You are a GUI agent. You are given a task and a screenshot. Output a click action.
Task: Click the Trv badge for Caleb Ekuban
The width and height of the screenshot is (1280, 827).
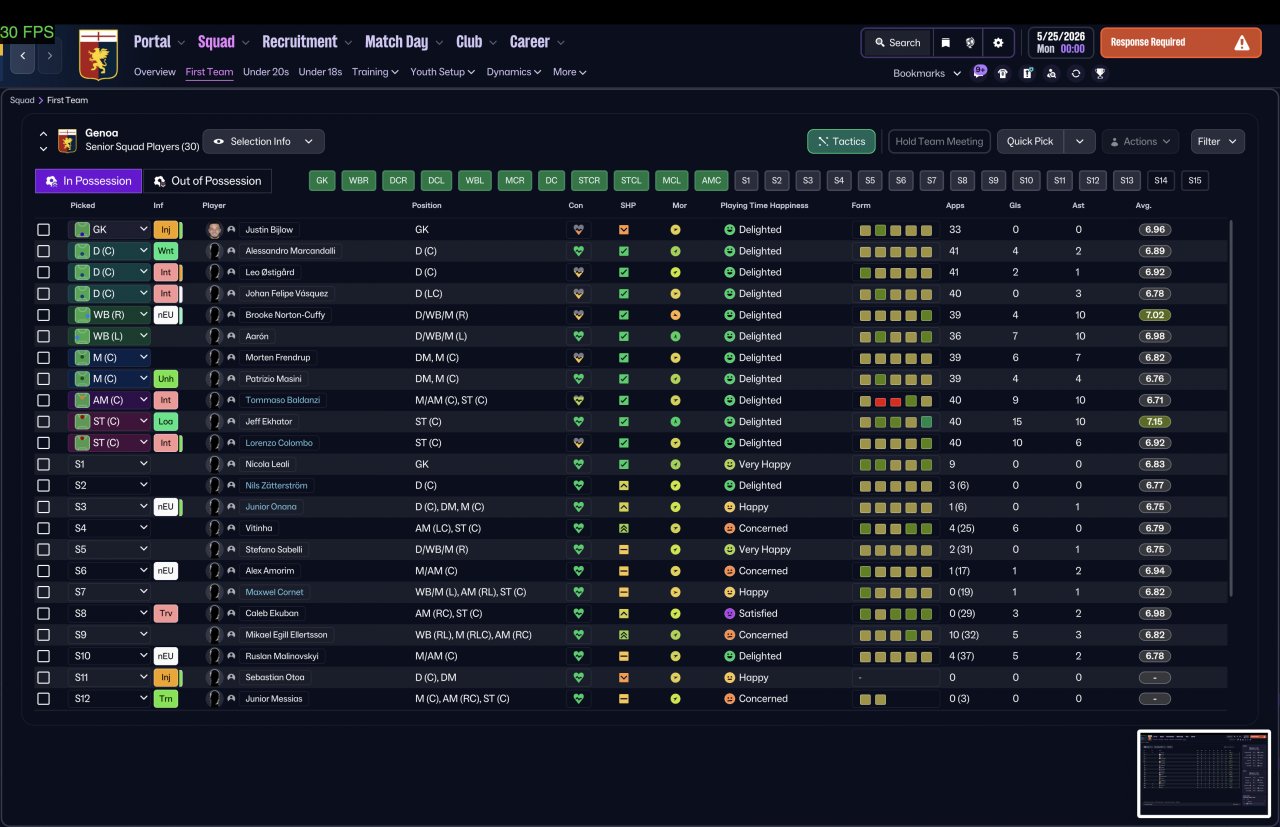pyautogui.click(x=166, y=613)
